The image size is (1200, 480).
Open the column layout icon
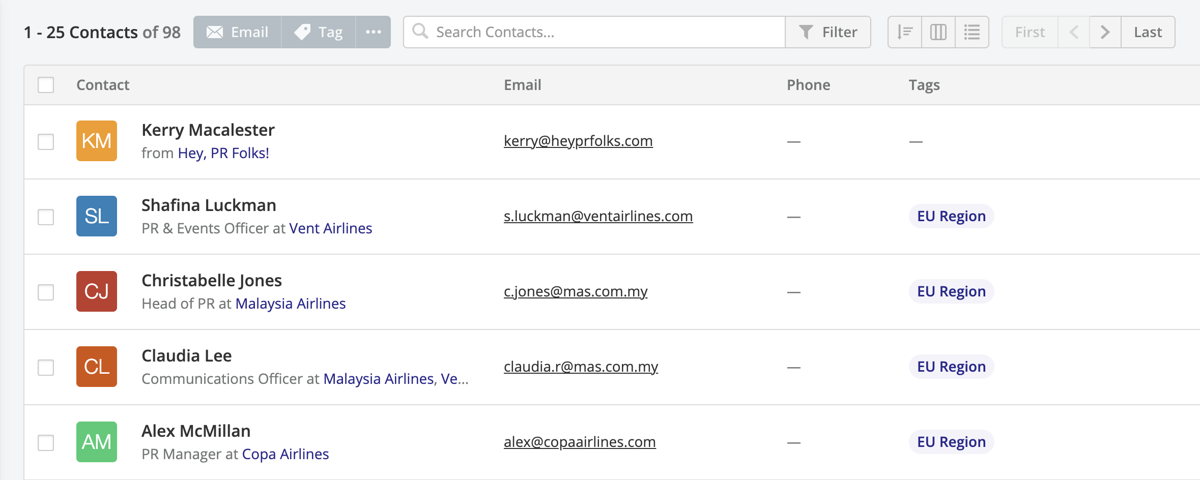tap(938, 32)
